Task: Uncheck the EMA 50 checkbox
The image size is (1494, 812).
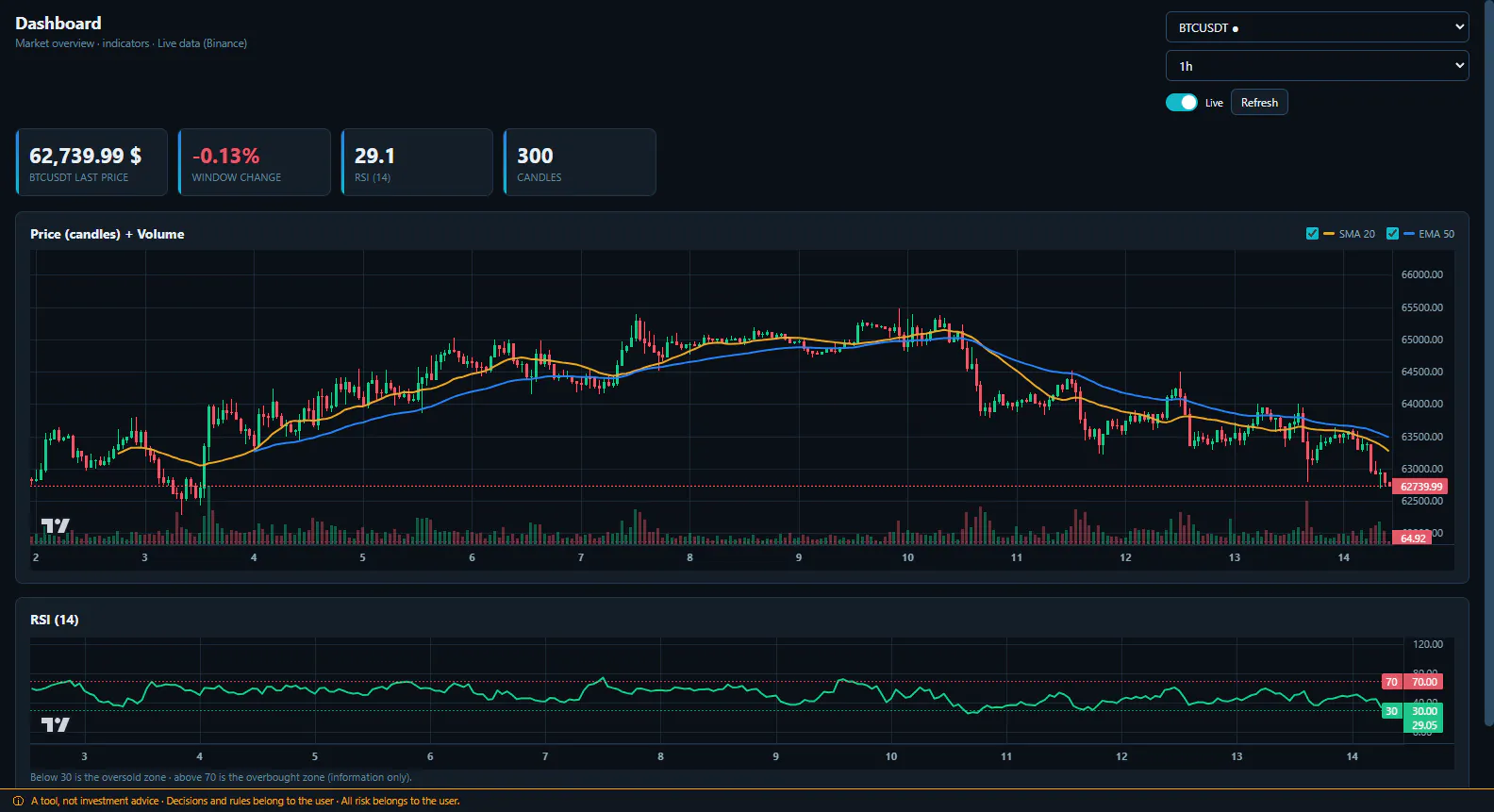Action: tap(1392, 234)
